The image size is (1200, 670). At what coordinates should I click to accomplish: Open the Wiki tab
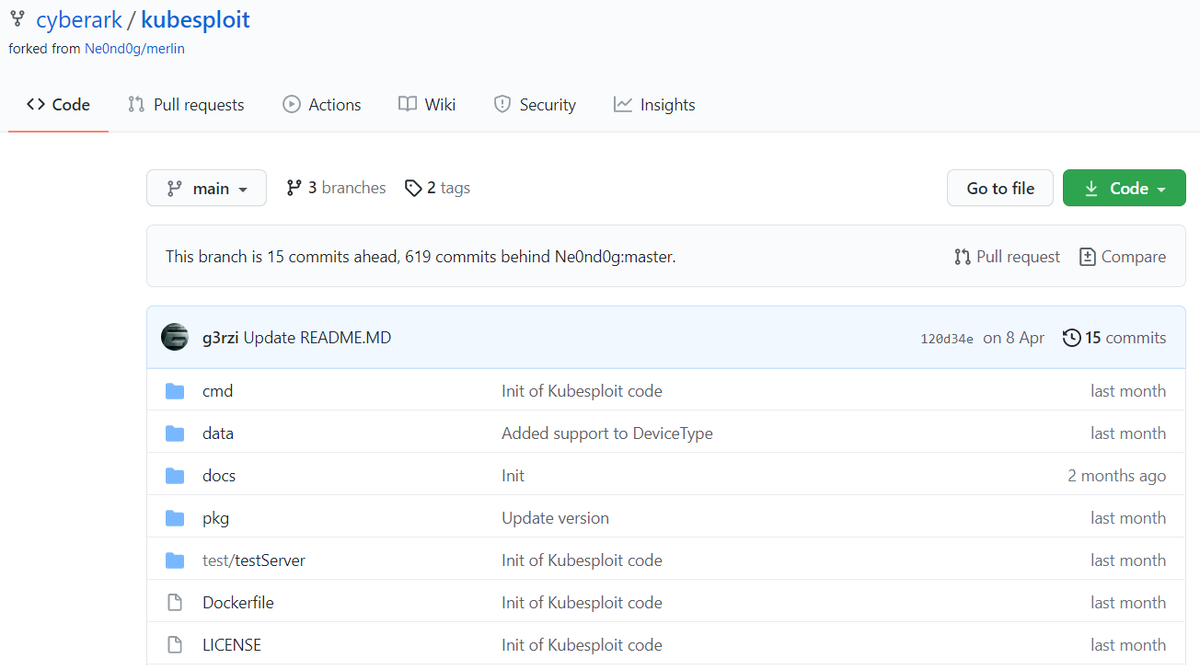(x=427, y=105)
